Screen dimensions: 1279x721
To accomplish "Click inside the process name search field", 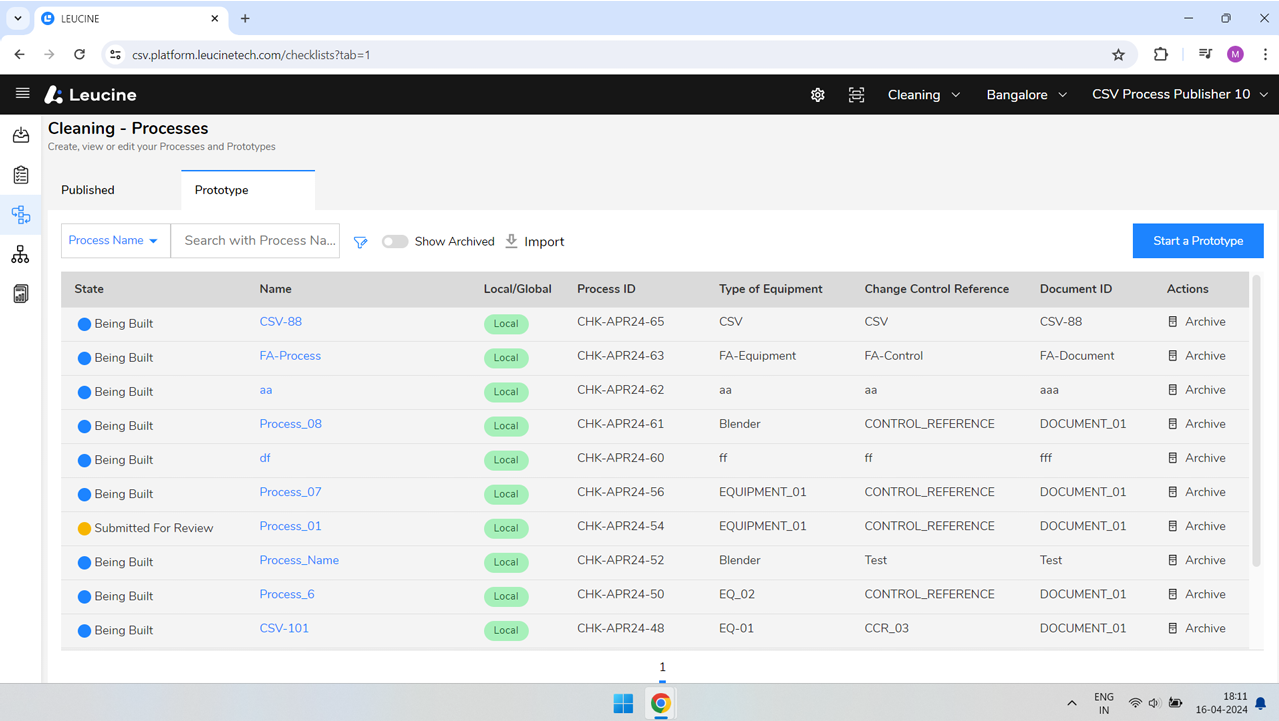I will pos(255,240).
